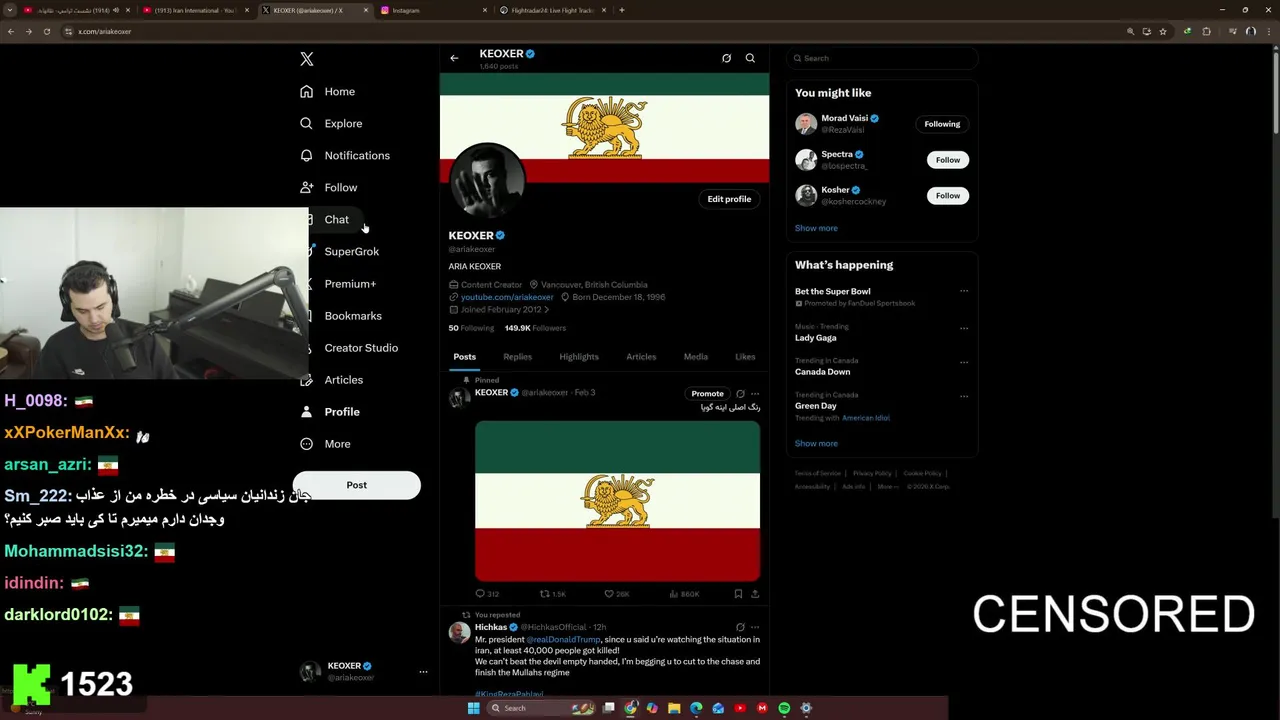Switch to the Replies tab
This screenshot has width=1280, height=720.
(x=517, y=357)
